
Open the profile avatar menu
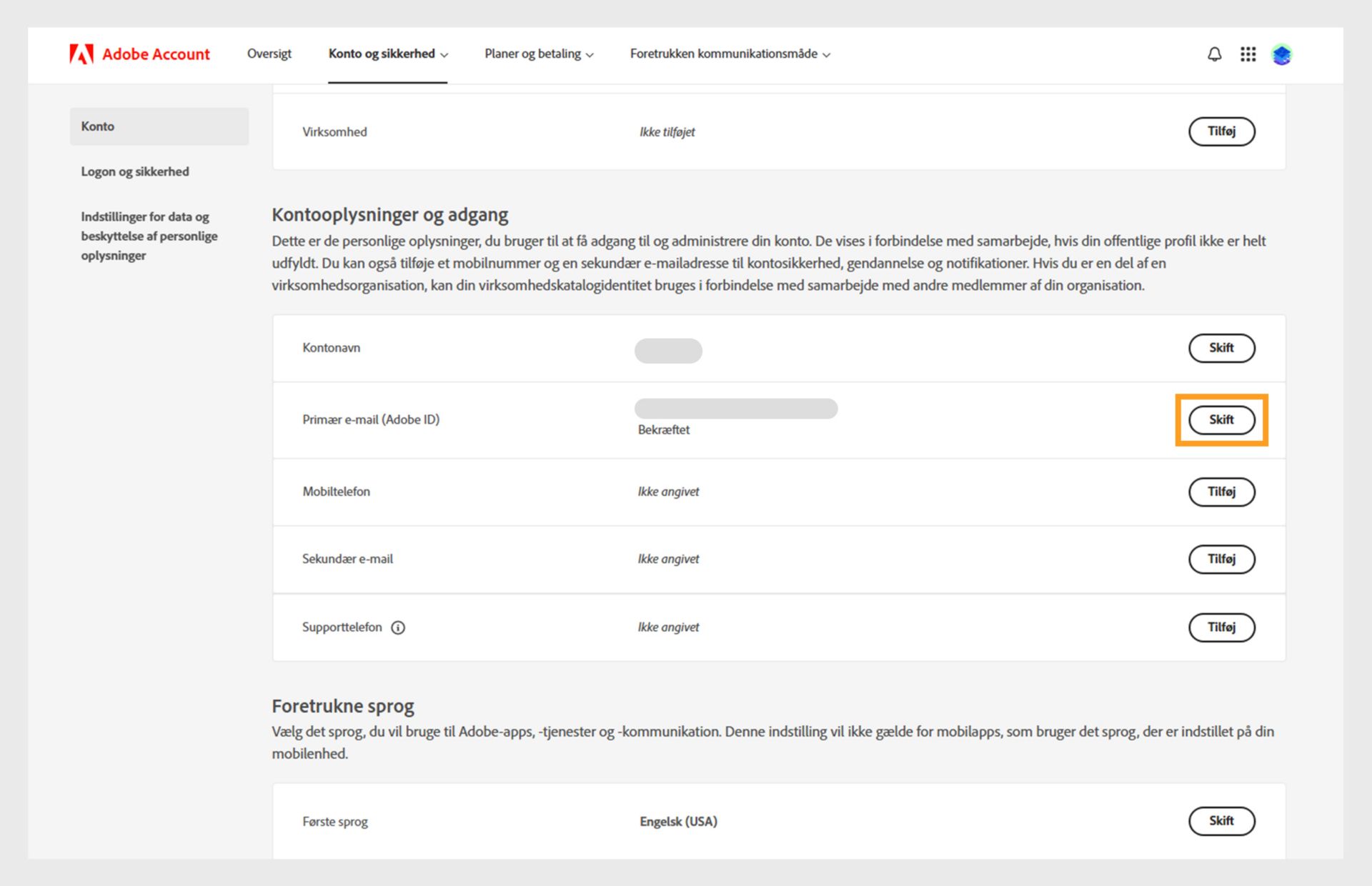tap(1282, 54)
